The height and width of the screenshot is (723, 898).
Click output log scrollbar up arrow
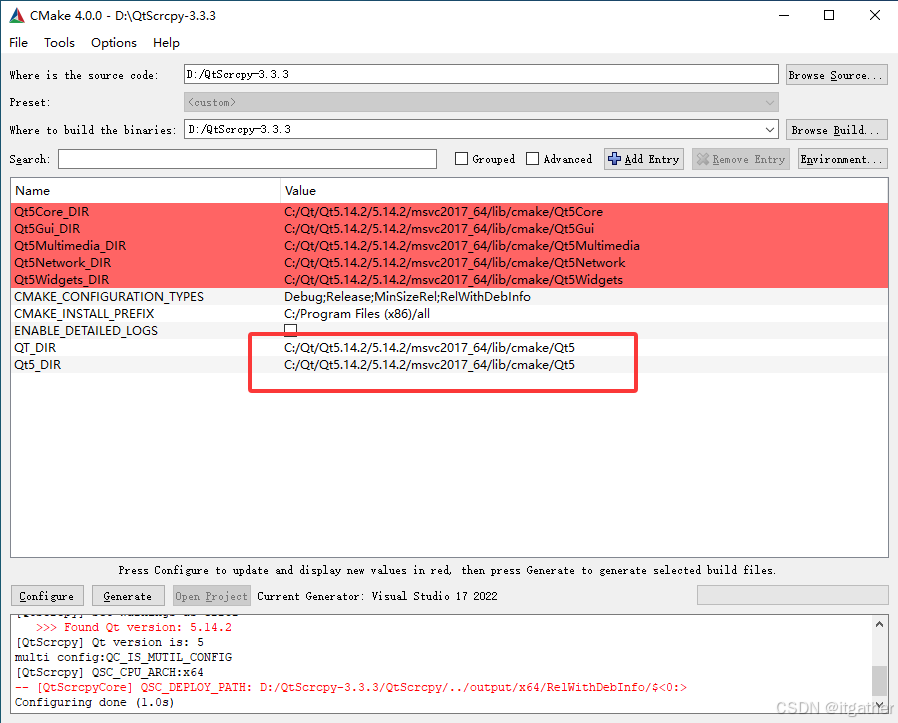879,624
